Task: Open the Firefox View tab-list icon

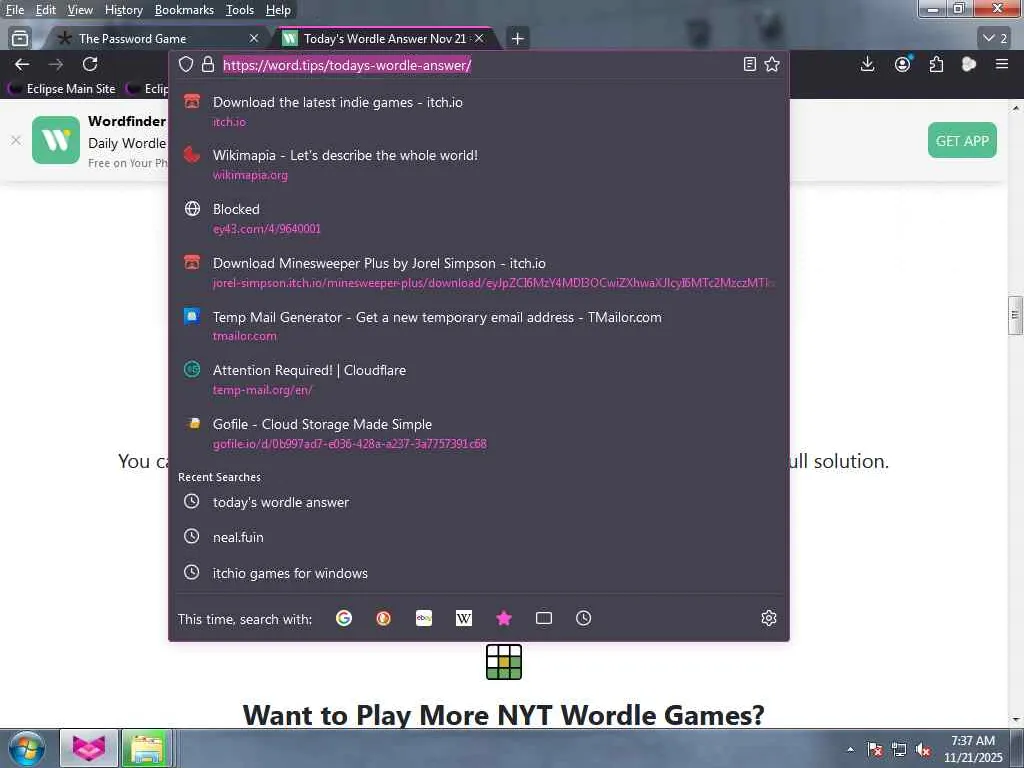Action: point(20,39)
